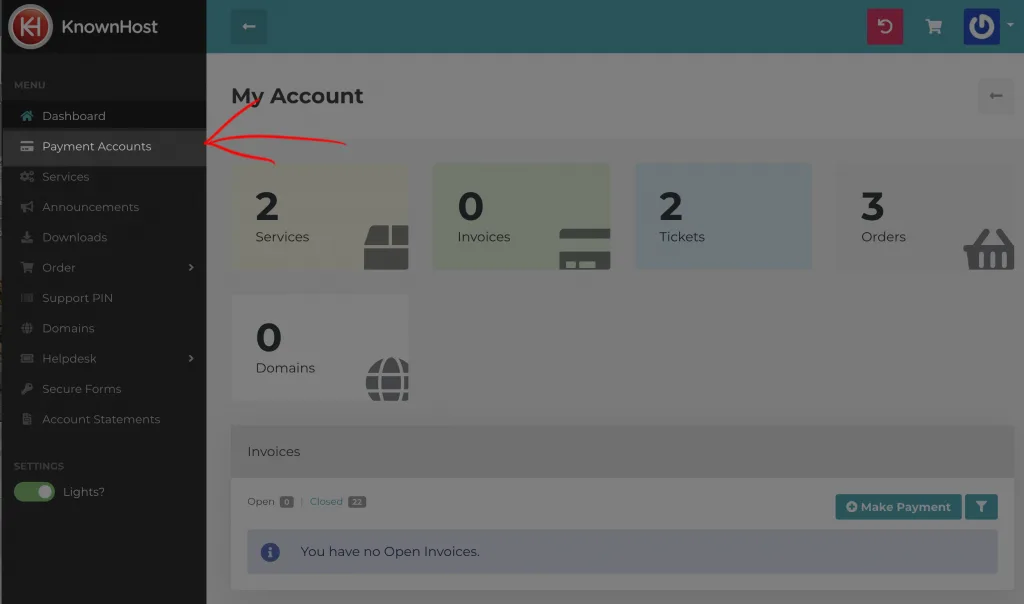Open the user power avatar icon
1024x604 pixels.
981,27
